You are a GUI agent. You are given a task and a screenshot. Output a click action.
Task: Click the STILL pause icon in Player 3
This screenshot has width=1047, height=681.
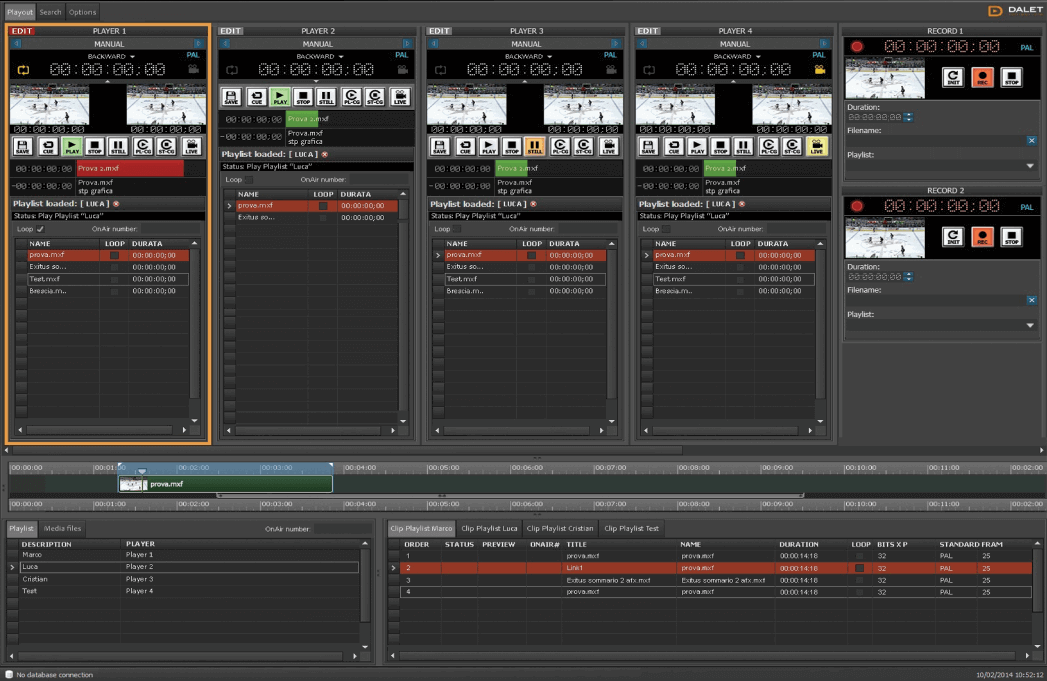(534, 146)
